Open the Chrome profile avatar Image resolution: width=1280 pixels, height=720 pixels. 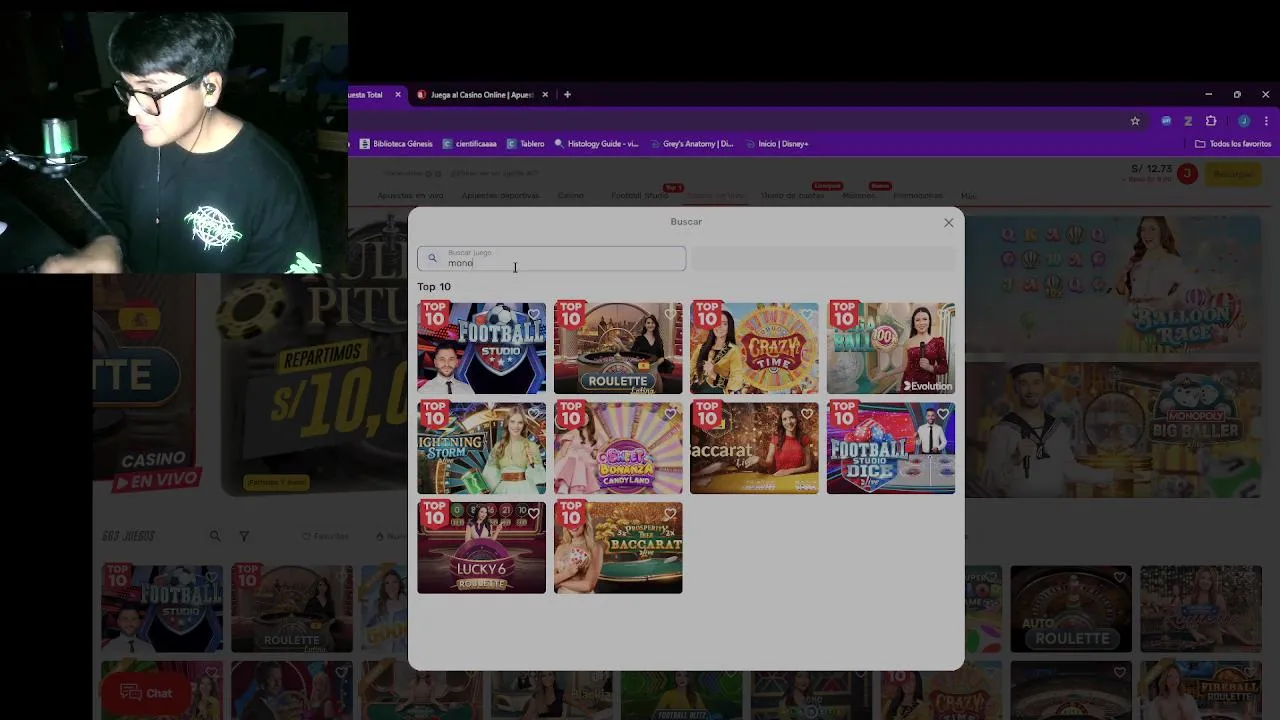pos(1244,121)
